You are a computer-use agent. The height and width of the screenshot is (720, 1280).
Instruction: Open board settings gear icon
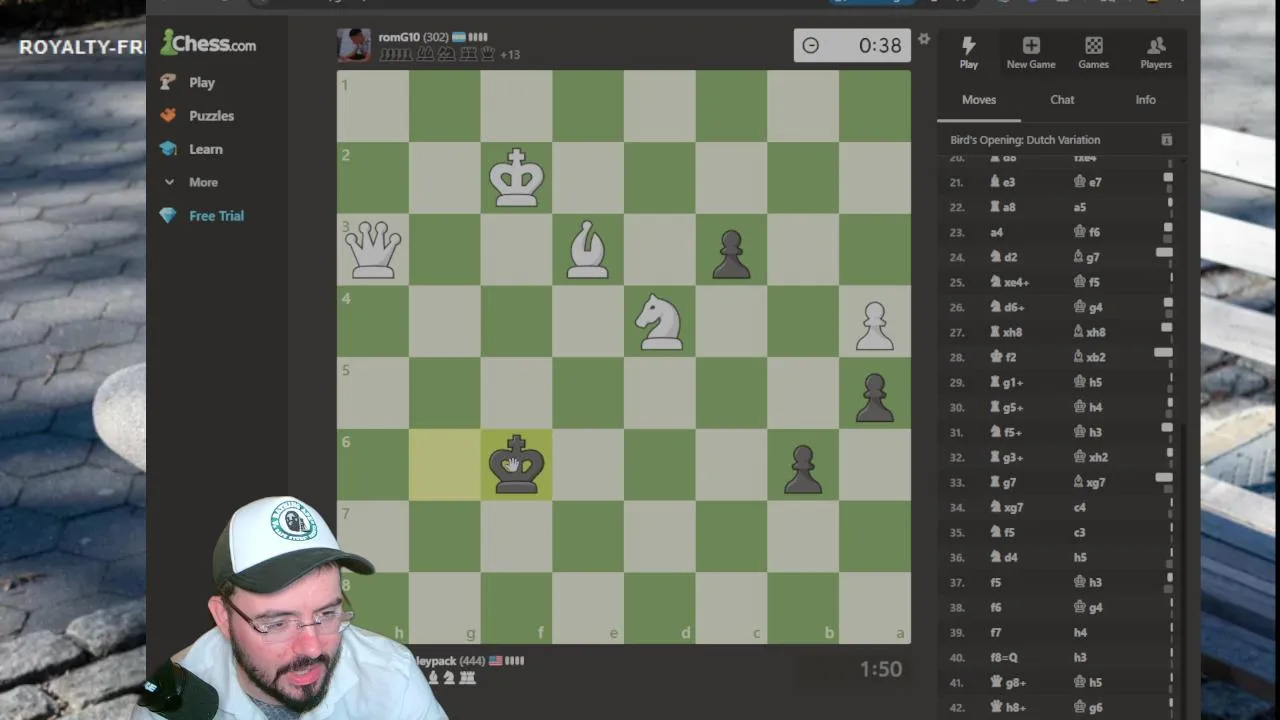tap(924, 39)
